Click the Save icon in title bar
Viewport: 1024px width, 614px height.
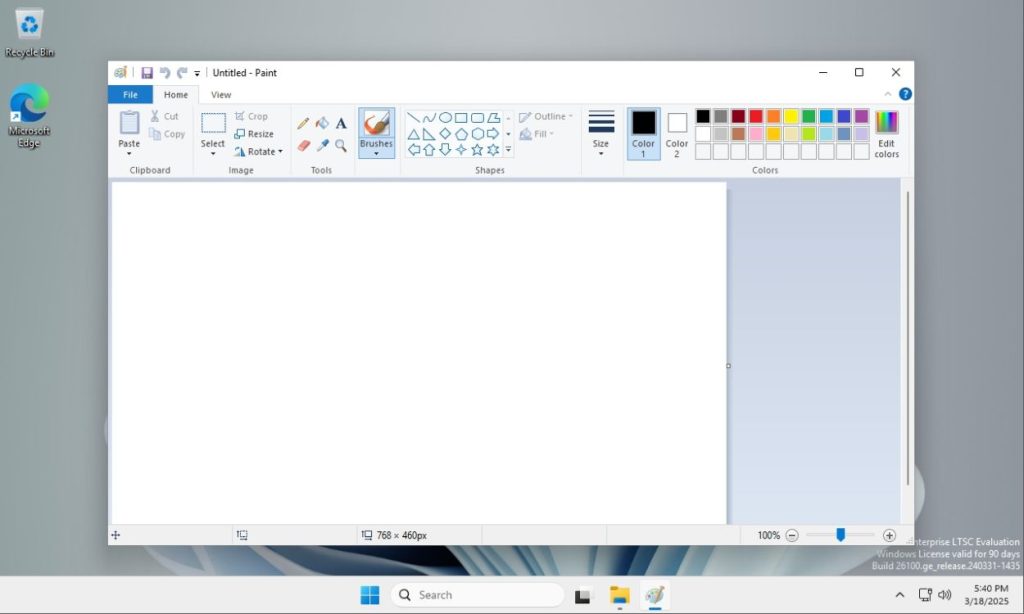click(147, 73)
